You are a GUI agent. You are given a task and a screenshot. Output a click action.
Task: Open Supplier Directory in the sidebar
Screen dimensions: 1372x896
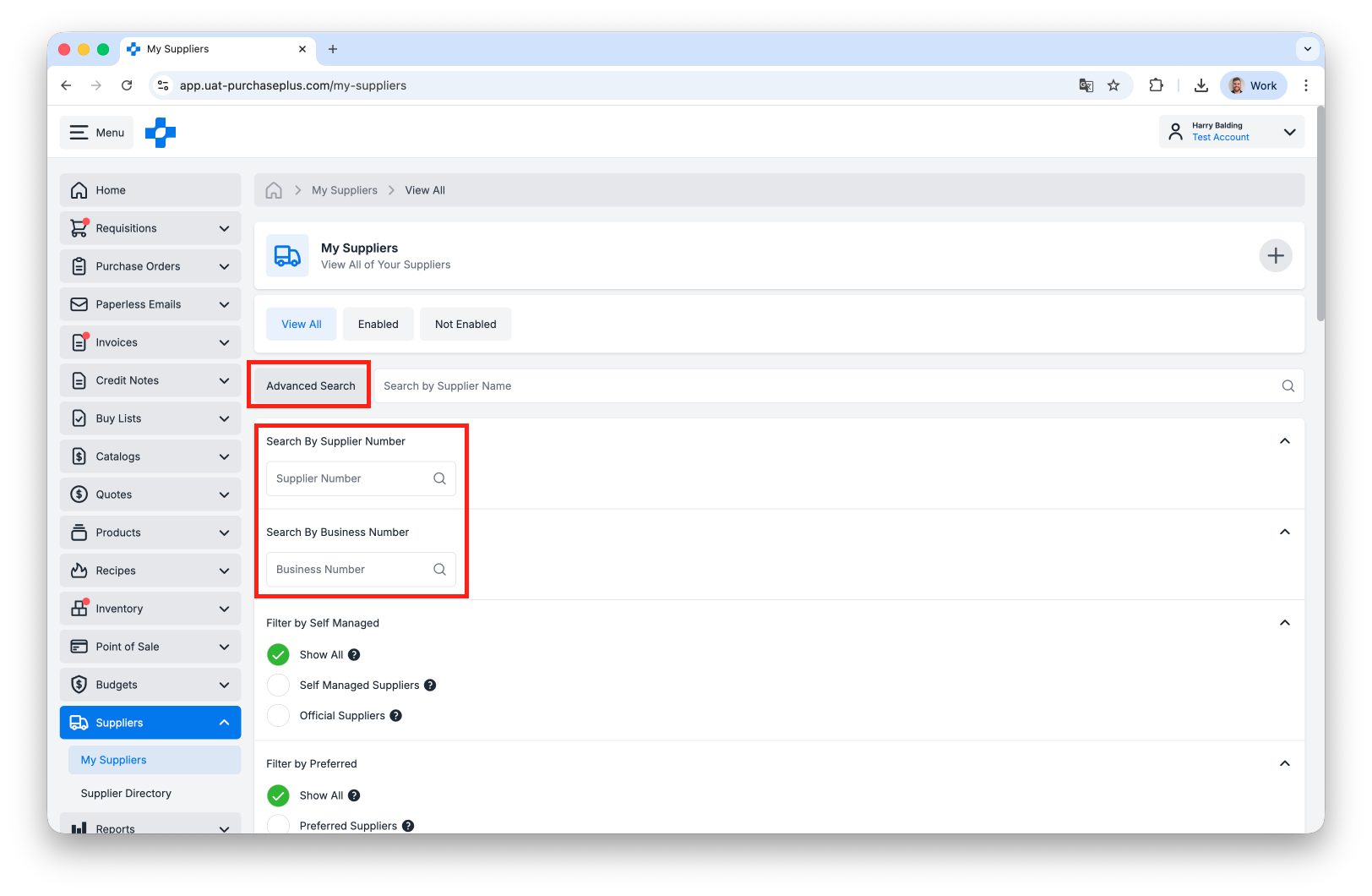click(126, 794)
